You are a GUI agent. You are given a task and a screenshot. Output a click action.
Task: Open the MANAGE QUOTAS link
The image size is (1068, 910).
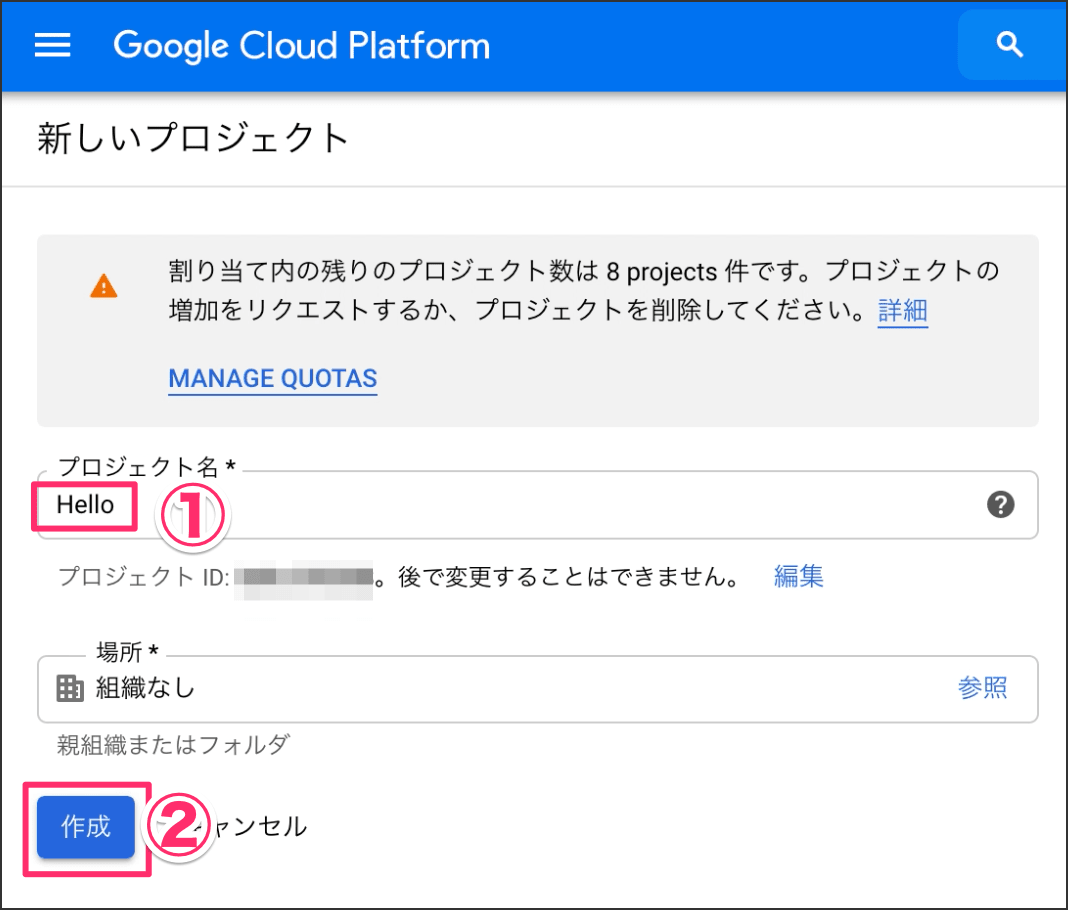273,379
